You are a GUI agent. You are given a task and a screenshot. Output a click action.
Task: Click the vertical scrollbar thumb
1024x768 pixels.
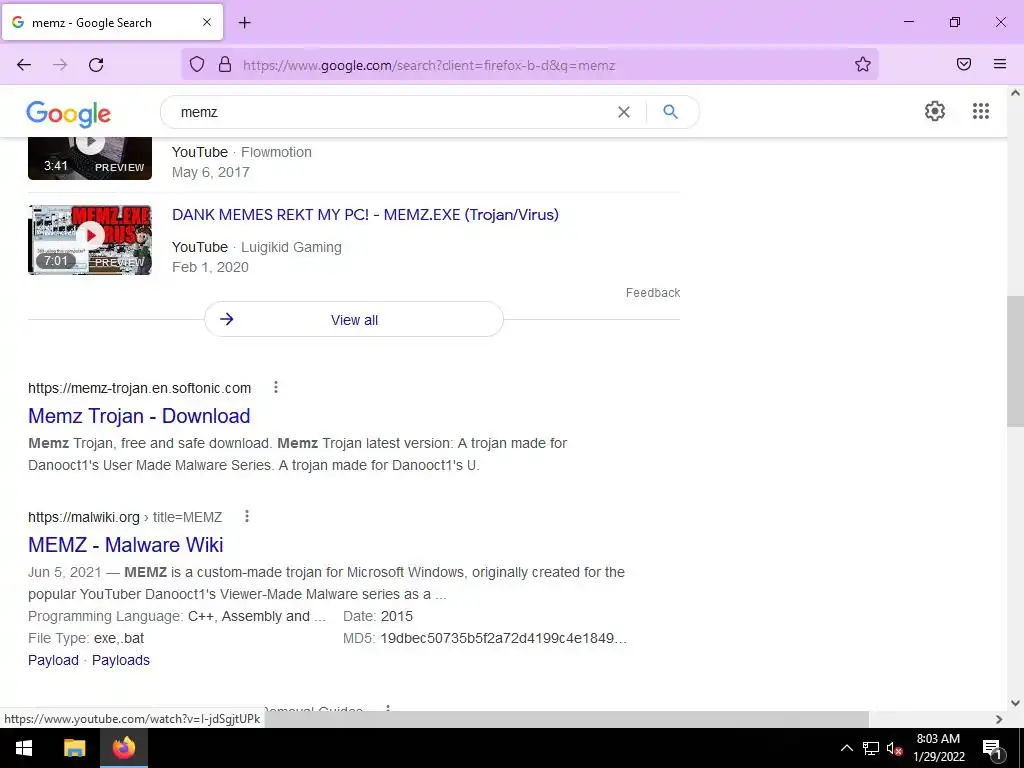(x=1015, y=360)
